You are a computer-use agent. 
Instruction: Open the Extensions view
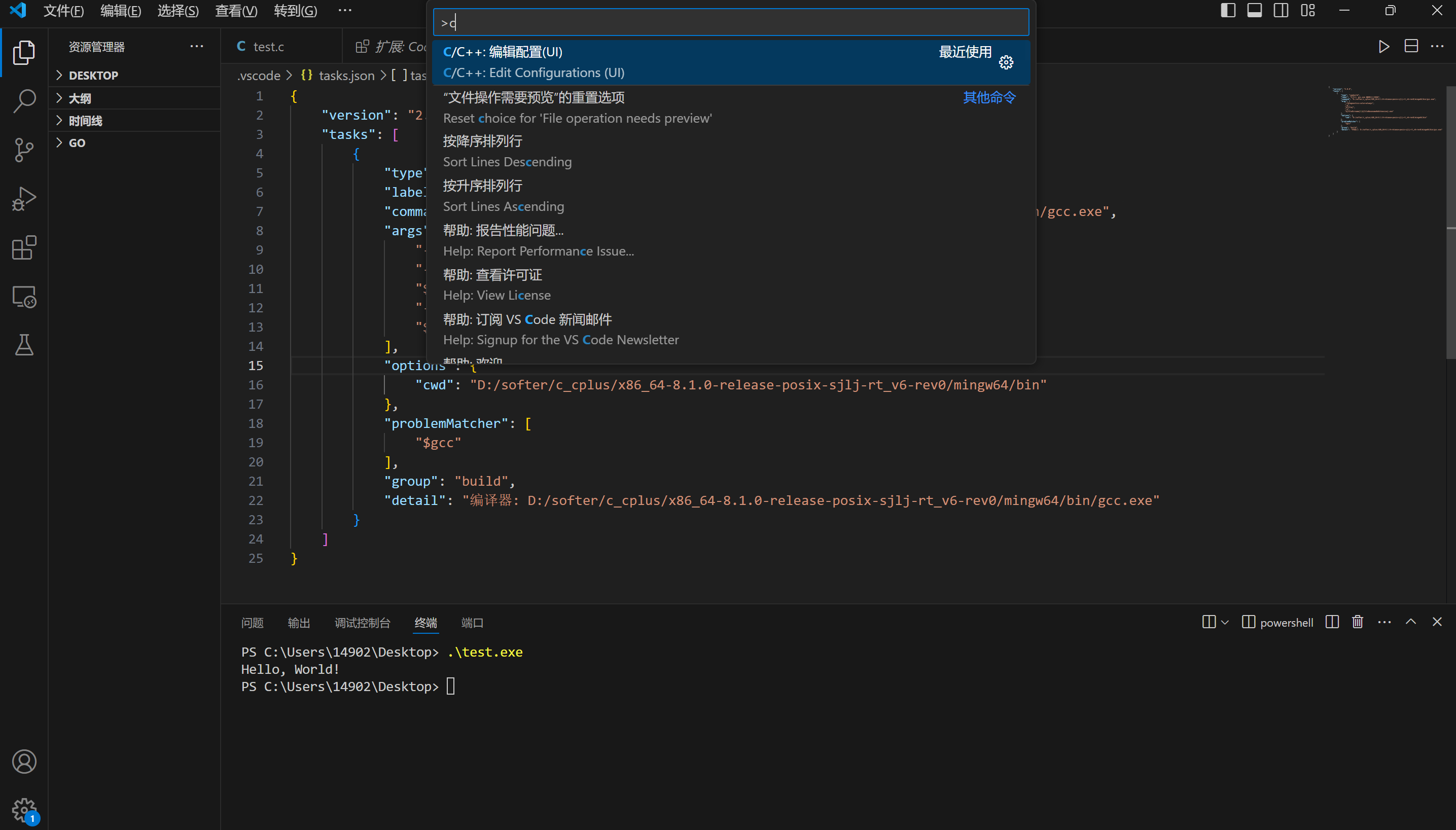(24, 248)
